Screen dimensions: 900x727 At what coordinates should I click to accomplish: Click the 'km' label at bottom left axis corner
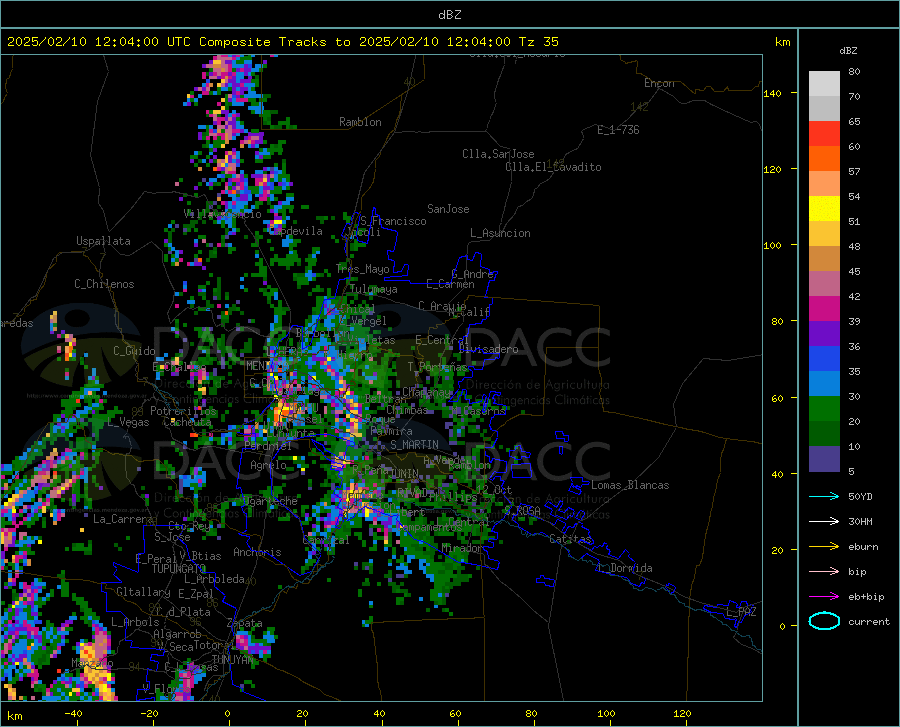tap(14, 716)
